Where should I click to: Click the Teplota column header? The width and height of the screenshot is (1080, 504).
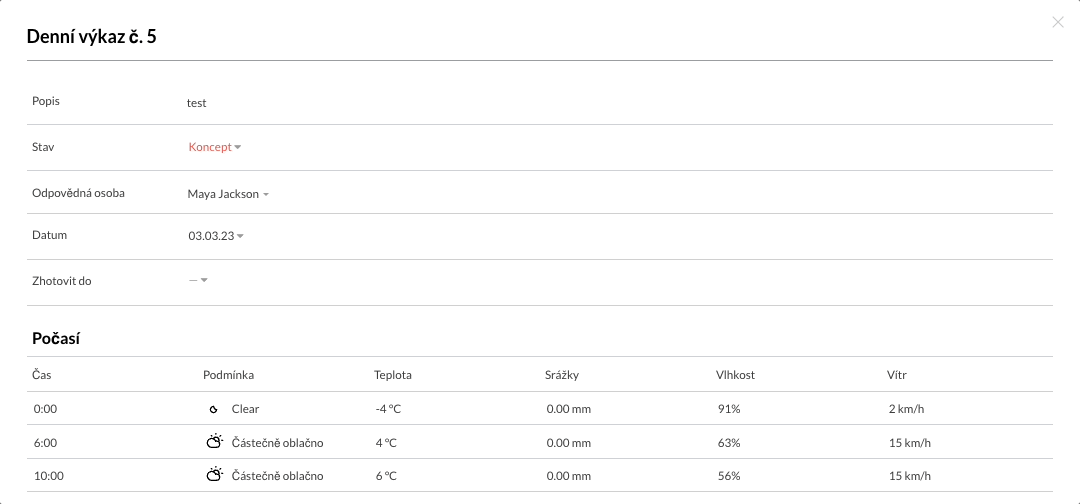click(393, 375)
